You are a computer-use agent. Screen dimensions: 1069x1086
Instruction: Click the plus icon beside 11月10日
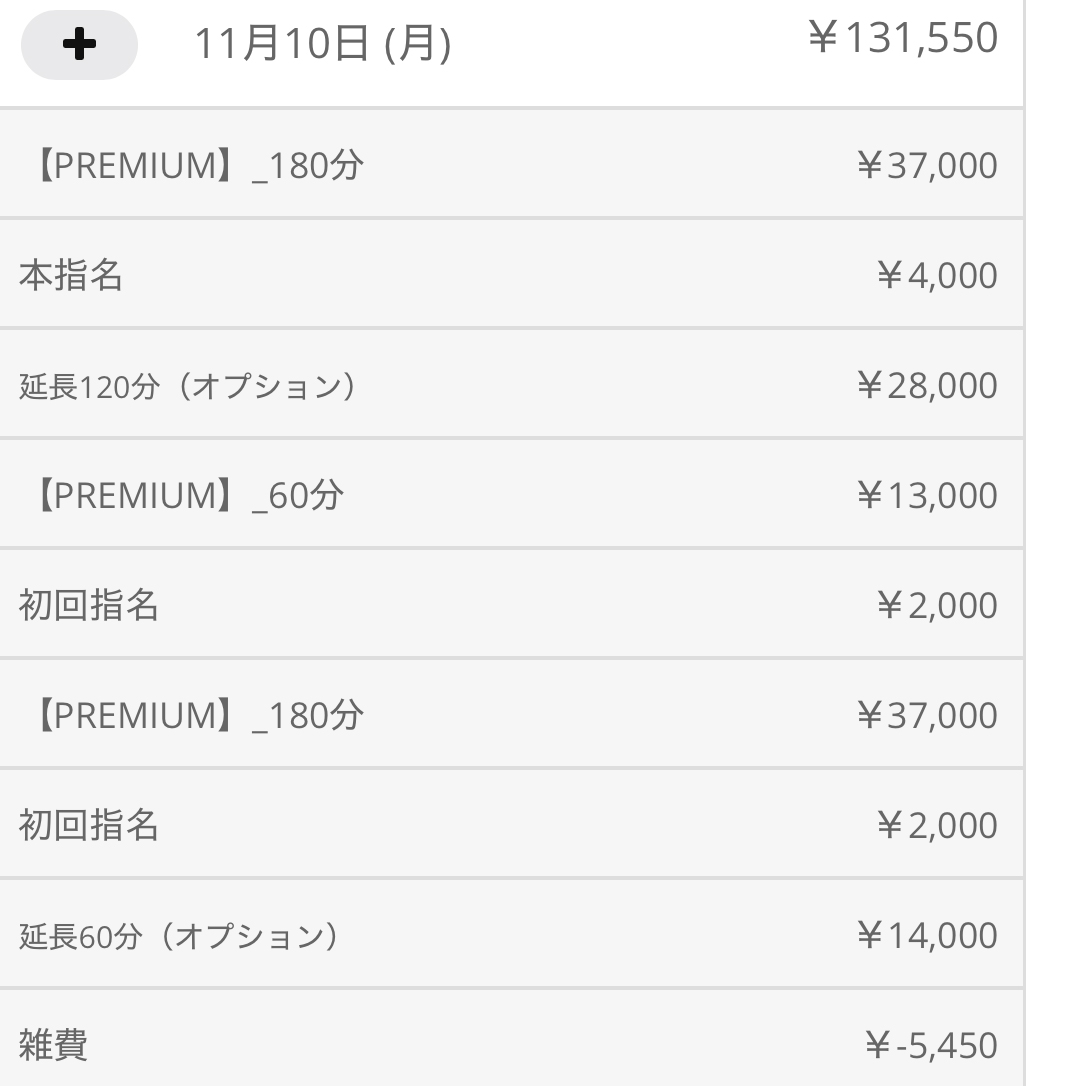[x=79, y=45]
